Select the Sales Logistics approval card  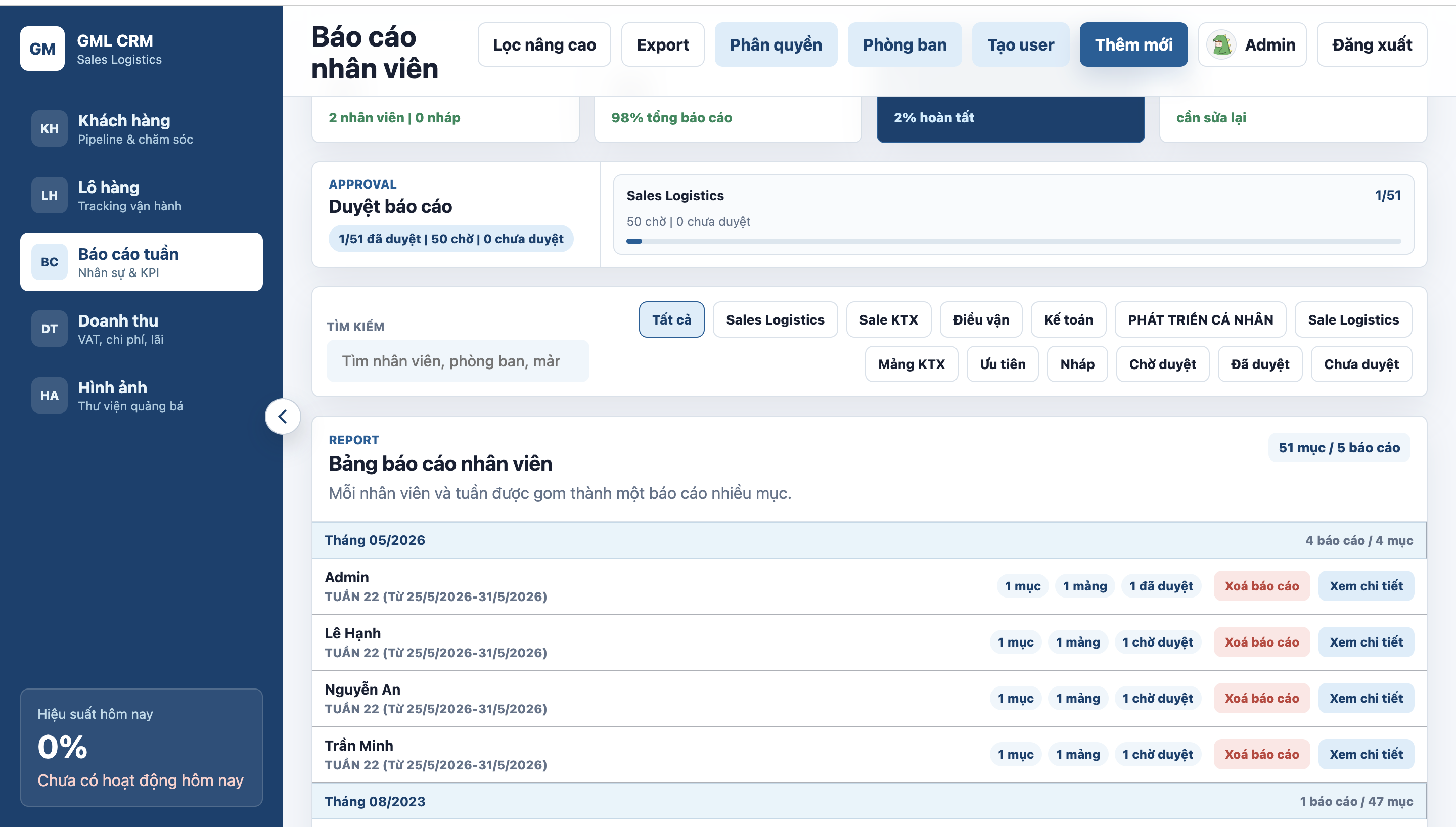pos(1014,215)
